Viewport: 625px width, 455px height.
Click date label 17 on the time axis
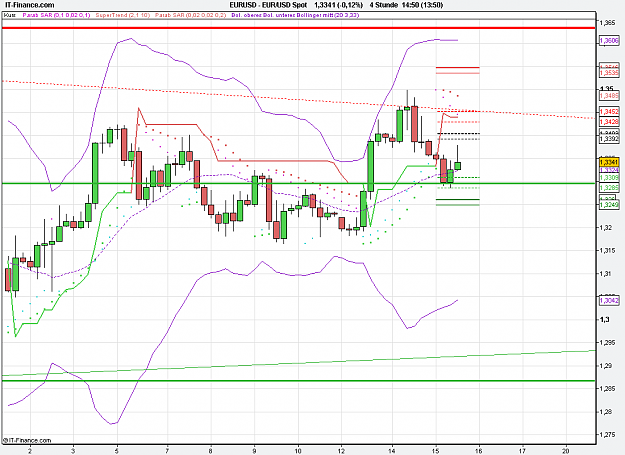click(522, 451)
